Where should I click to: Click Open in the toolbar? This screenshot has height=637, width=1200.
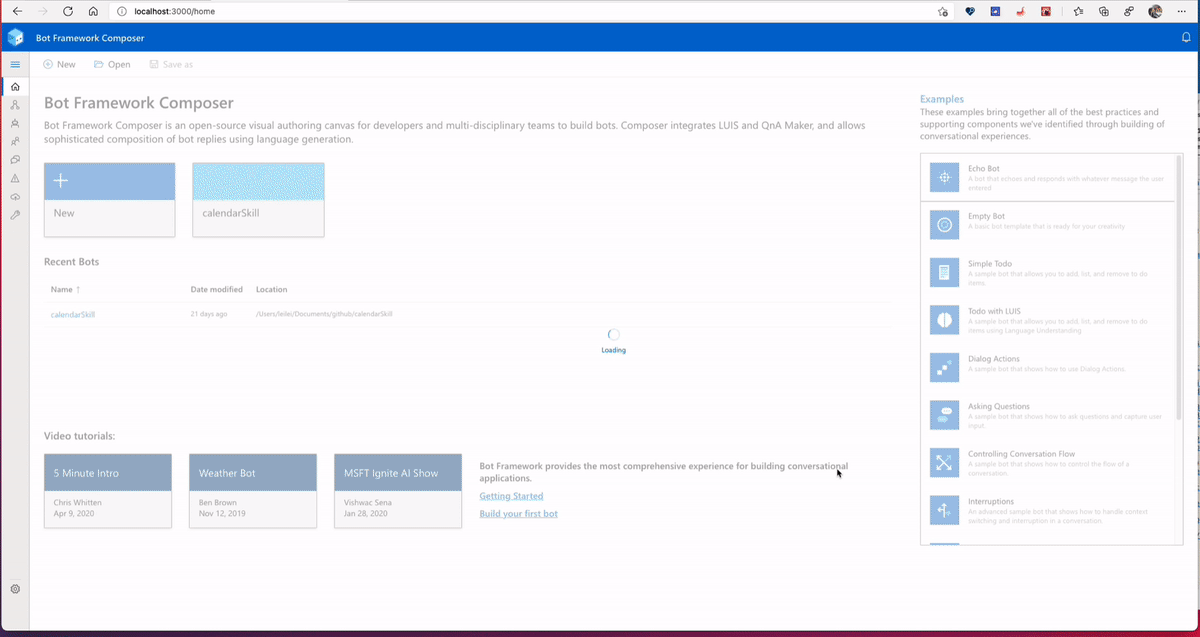point(112,64)
